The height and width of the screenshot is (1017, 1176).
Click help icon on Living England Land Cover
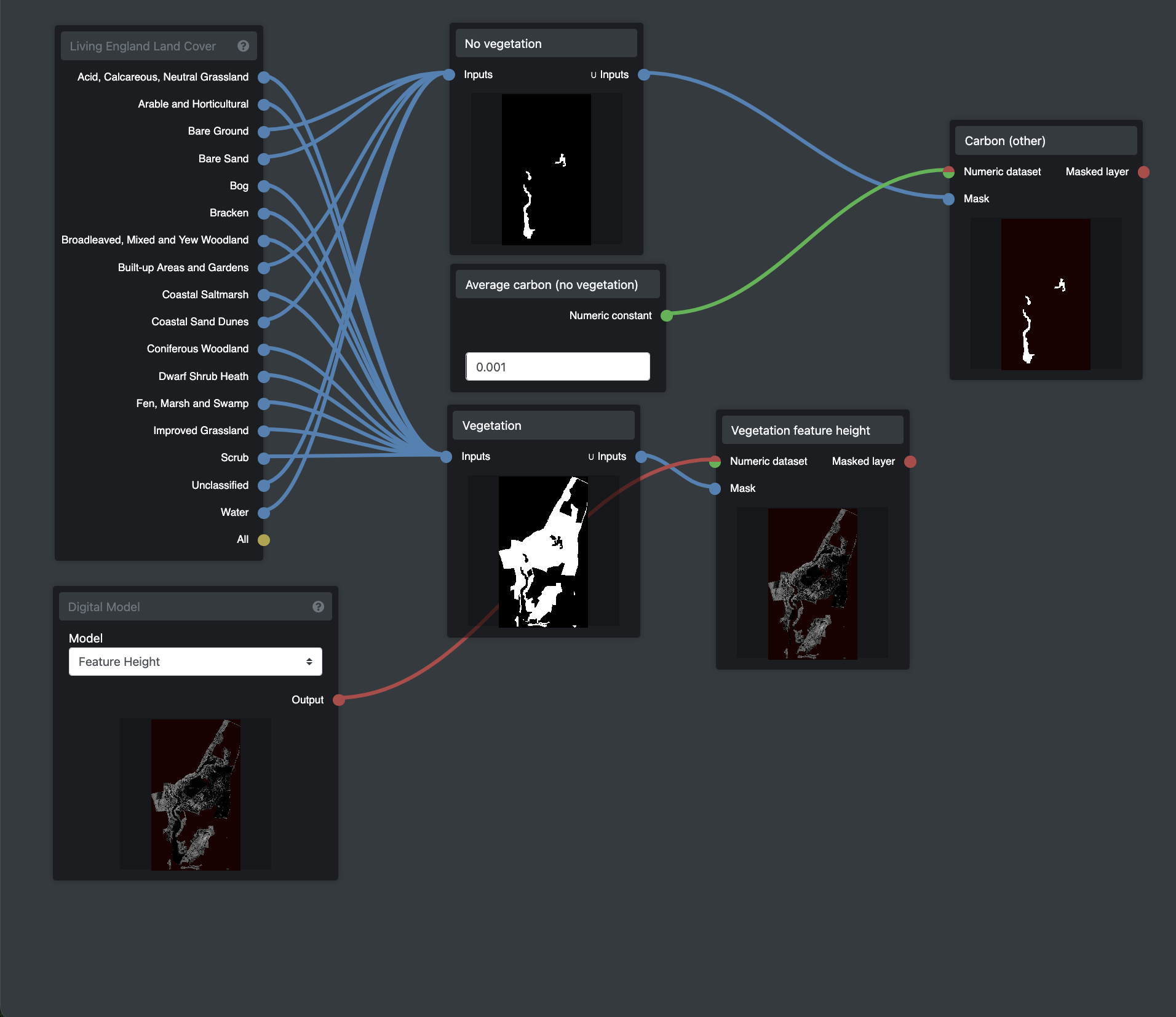[x=243, y=46]
